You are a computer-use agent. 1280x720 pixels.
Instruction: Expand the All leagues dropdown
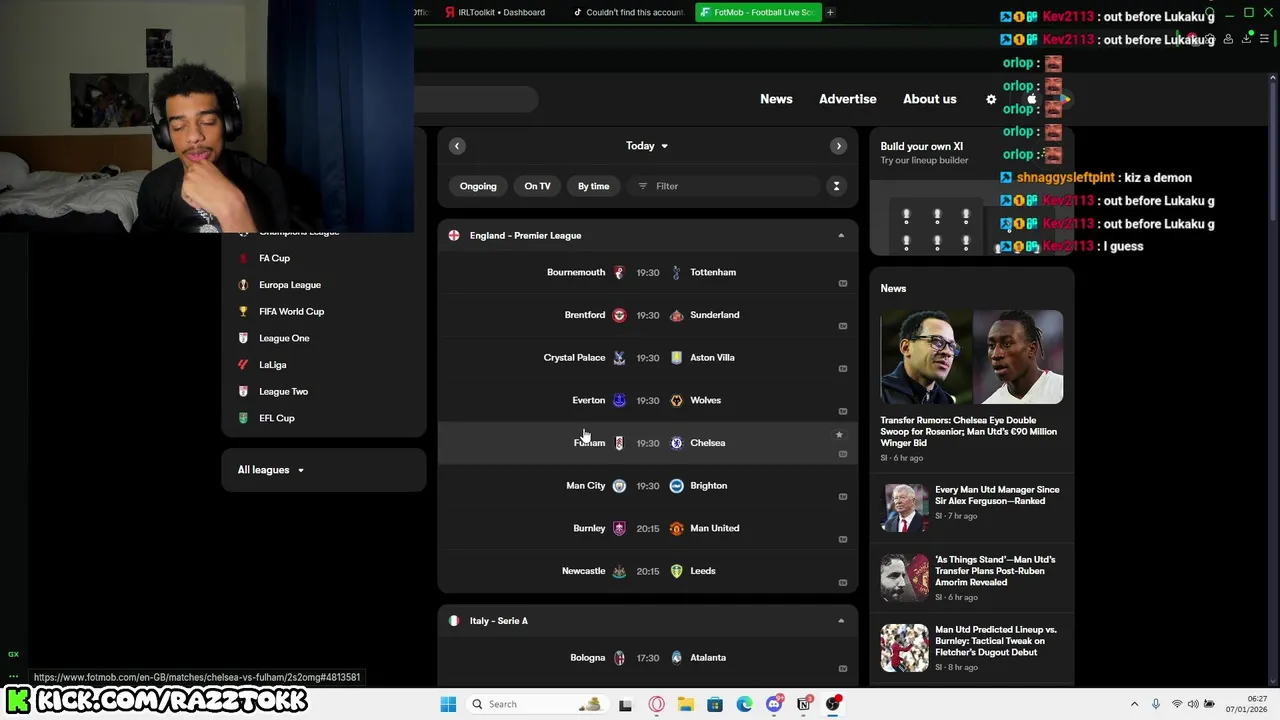point(271,470)
